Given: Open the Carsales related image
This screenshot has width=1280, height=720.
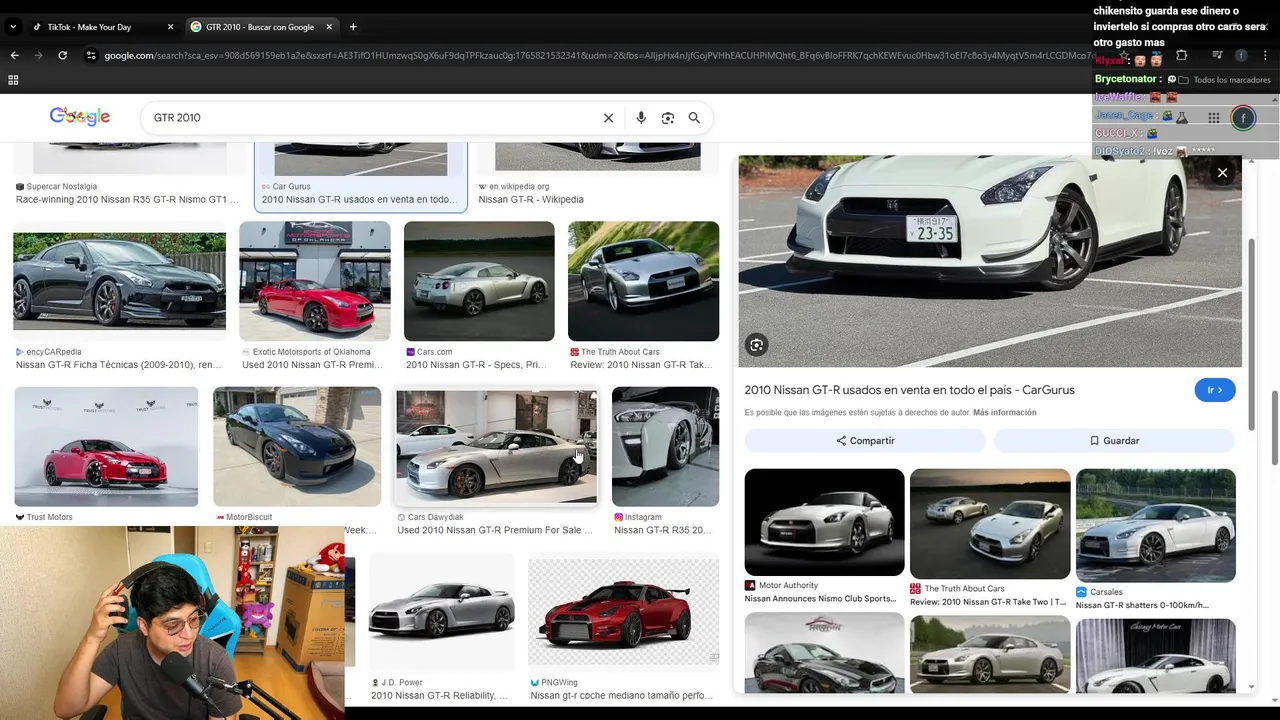Looking at the screenshot, I should 1155,525.
